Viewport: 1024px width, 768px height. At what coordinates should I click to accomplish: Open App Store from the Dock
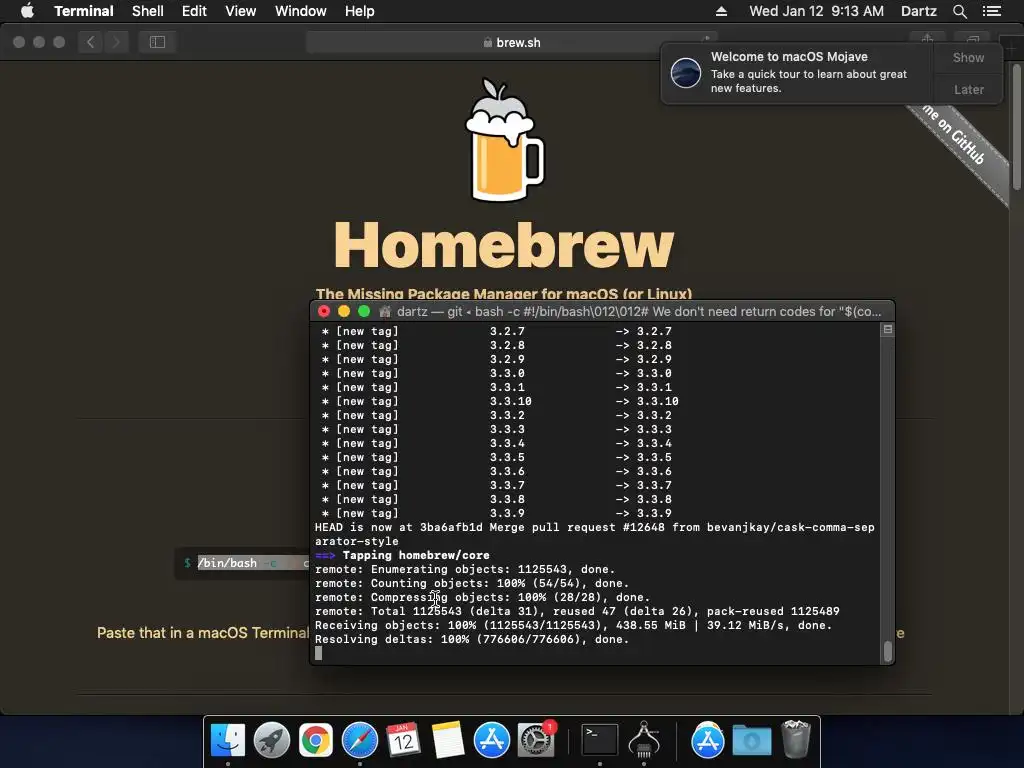pyautogui.click(x=491, y=741)
